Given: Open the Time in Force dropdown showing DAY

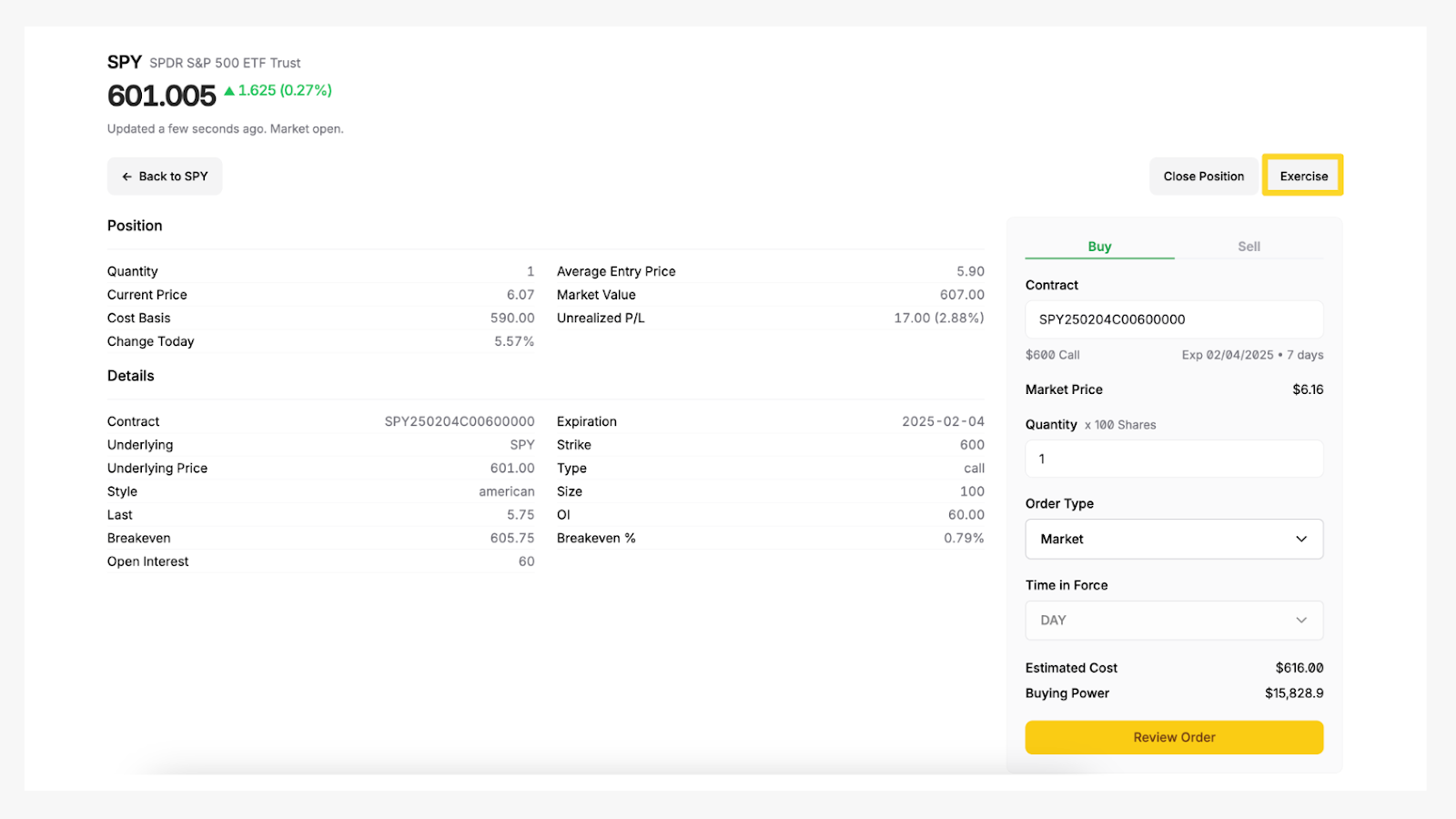Looking at the screenshot, I should point(1174,620).
